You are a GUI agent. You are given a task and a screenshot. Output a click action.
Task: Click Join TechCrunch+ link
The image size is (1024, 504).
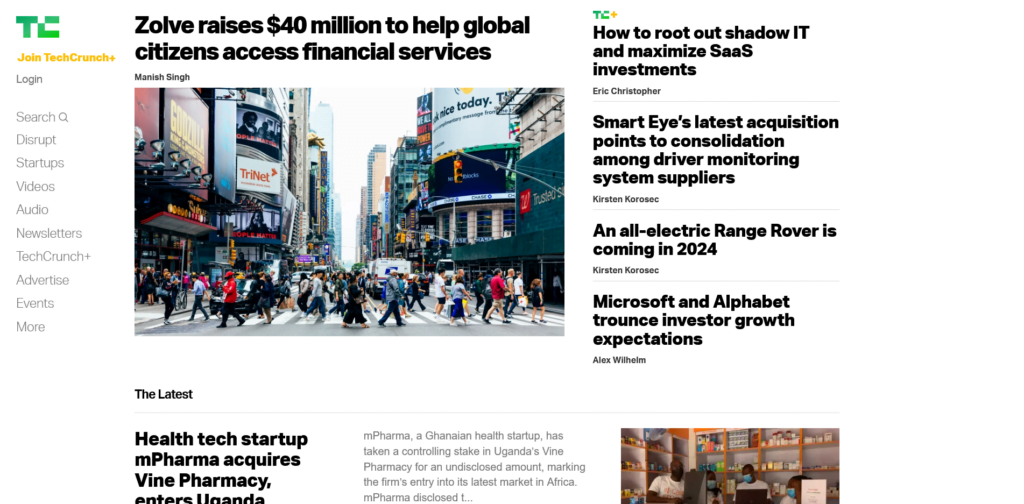pyautogui.click(x=66, y=57)
